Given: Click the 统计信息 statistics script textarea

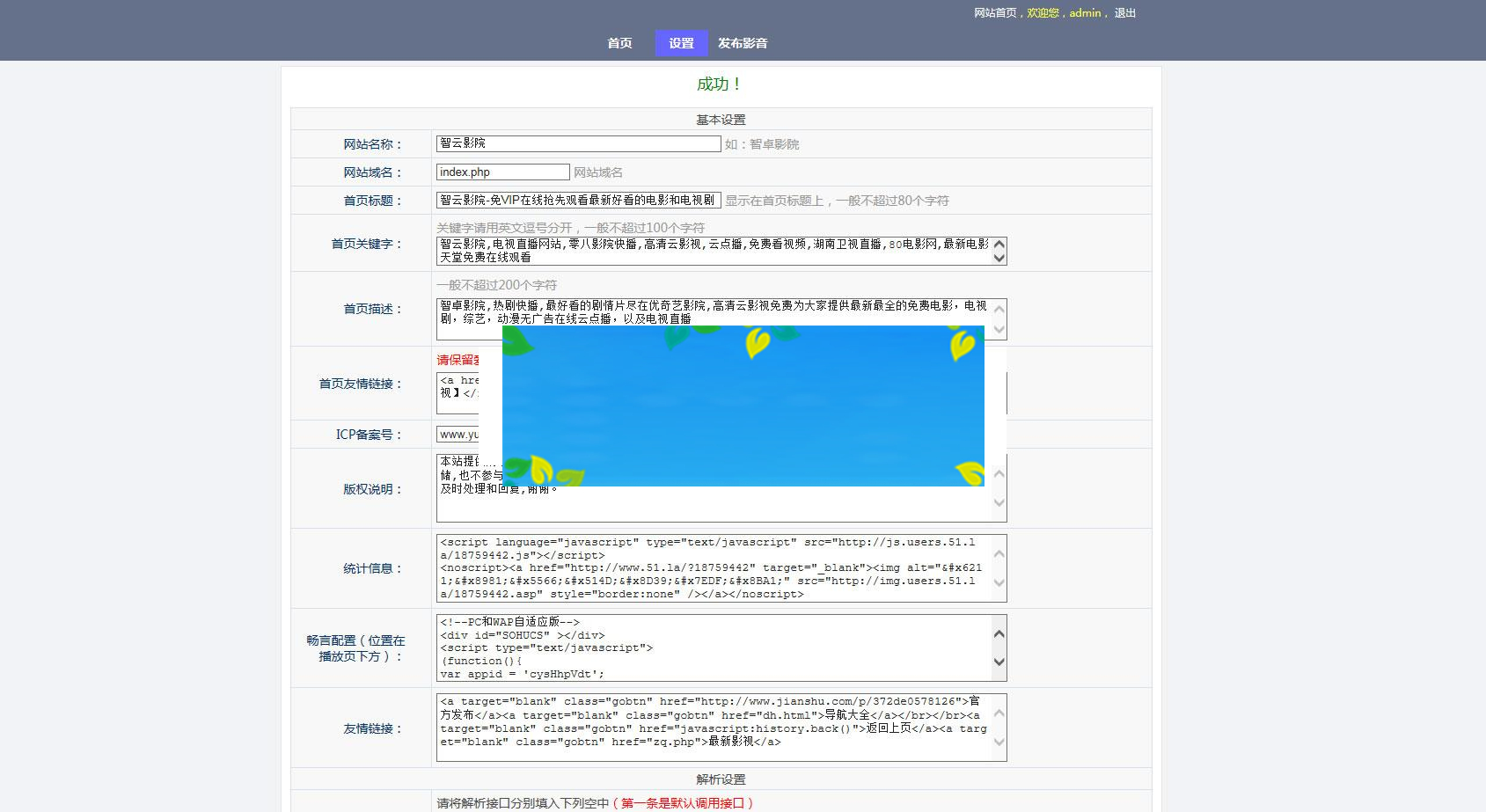Looking at the screenshot, I should coord(704,567).
